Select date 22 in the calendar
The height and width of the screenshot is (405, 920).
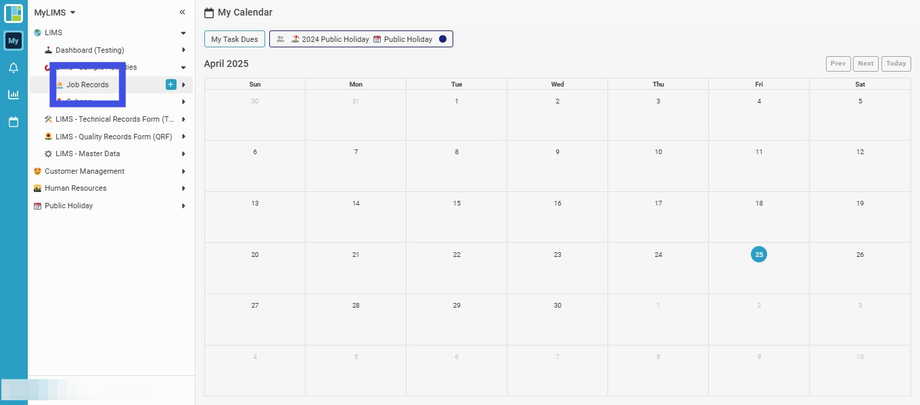[x=456, y=254]
